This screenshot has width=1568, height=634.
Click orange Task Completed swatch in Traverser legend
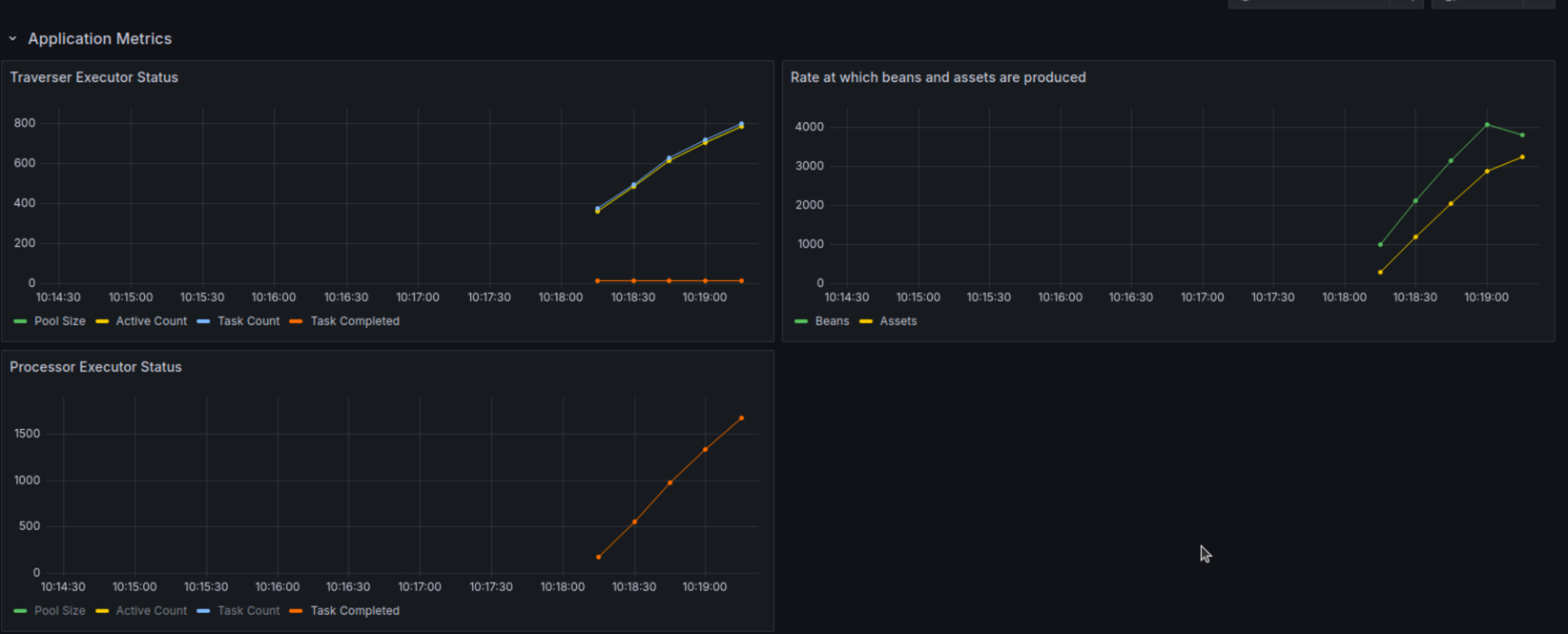click(296, 321)
